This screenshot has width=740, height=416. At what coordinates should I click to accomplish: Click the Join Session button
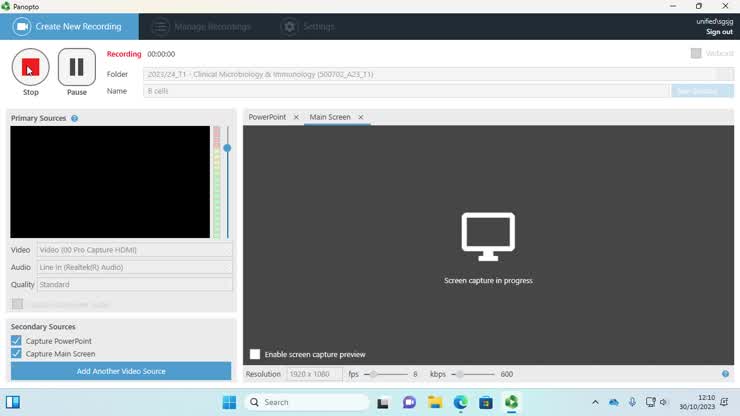(x=702, y=91)
